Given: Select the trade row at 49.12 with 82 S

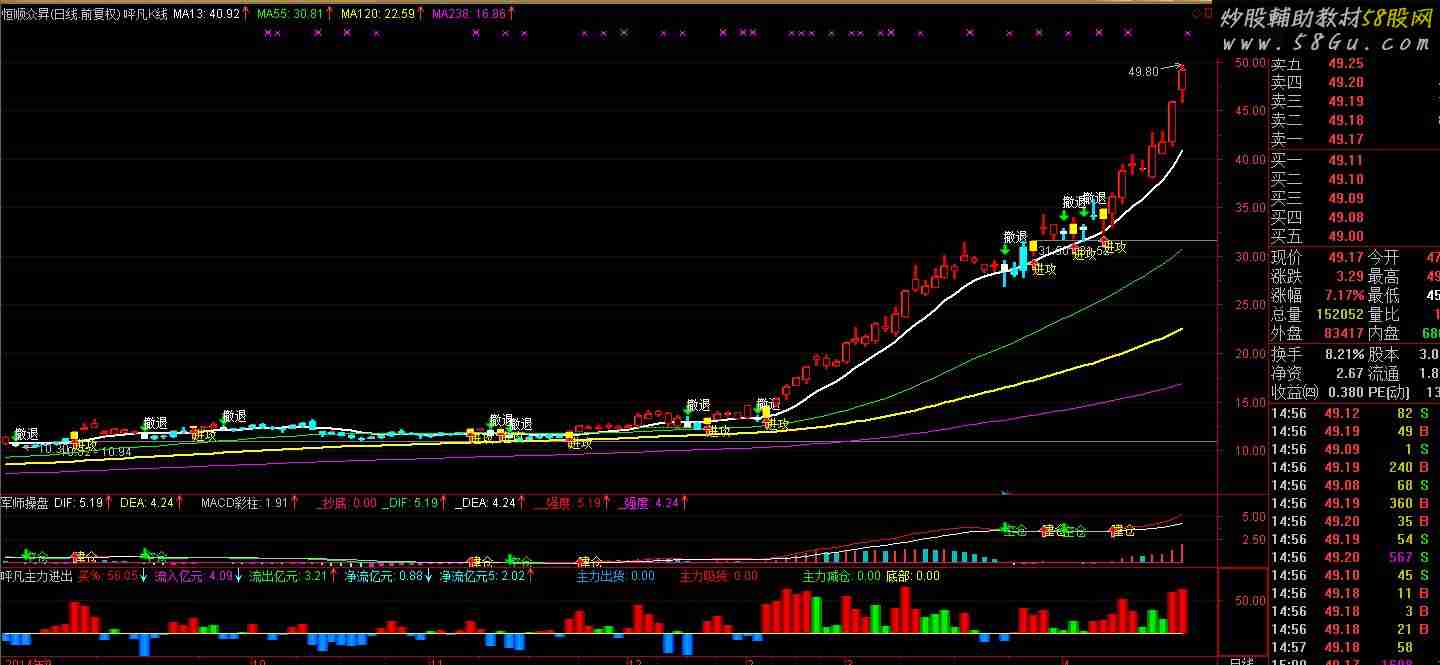Looking at the screenshot, I should [x=1355, y=413].
